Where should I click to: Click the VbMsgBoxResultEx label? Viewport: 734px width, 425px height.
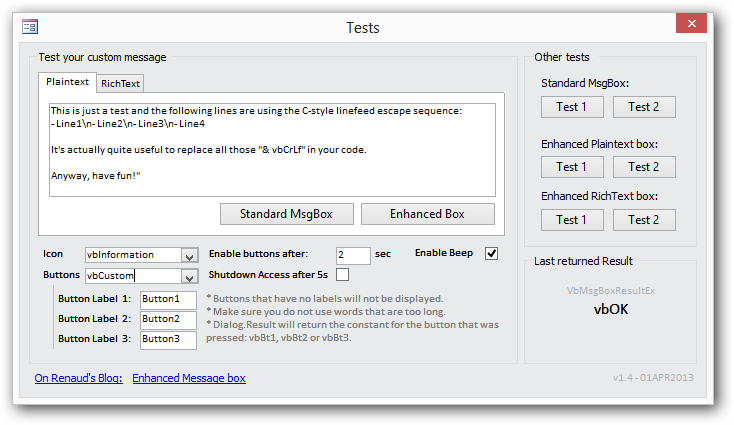(x=611, y=291)
